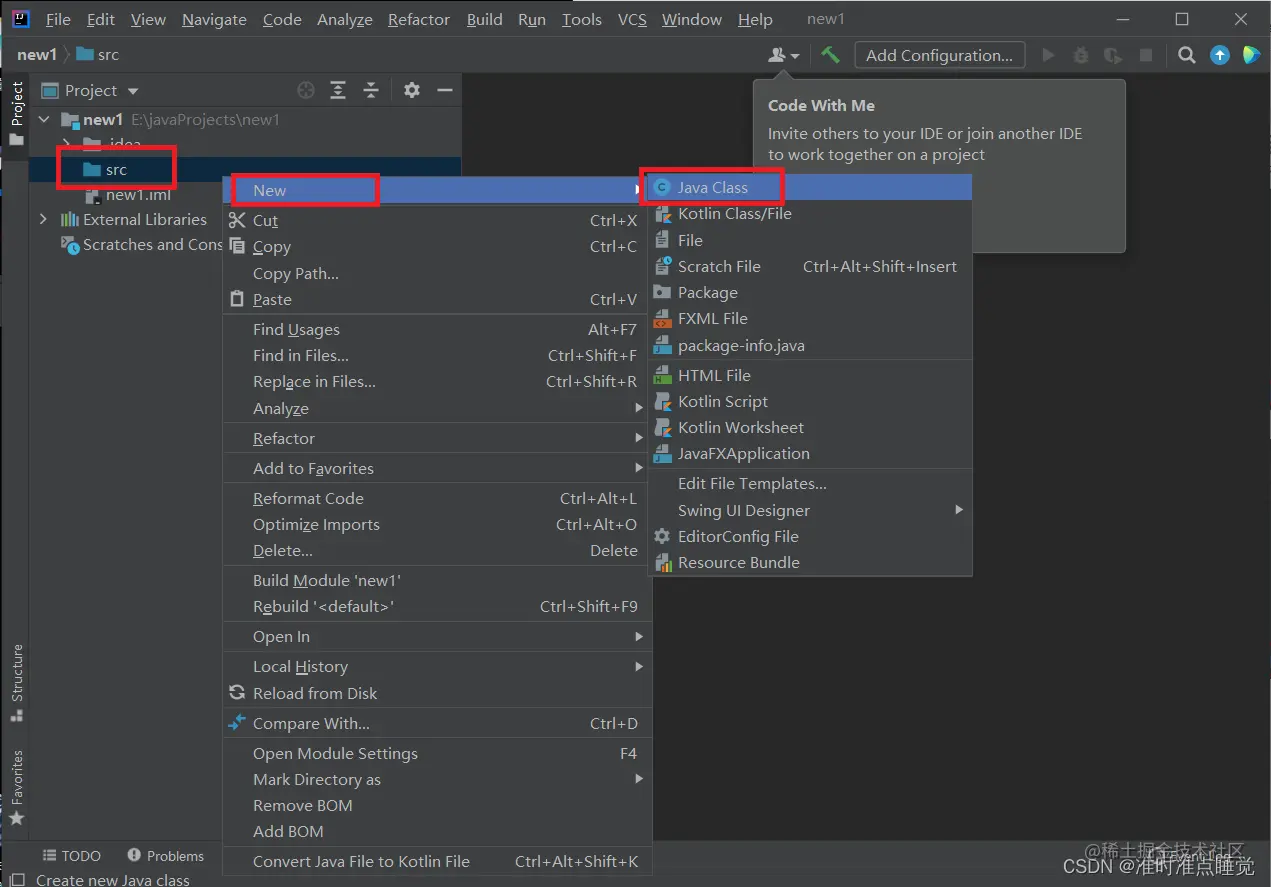Click the Select Opened File target icon

tap(306, 90)
